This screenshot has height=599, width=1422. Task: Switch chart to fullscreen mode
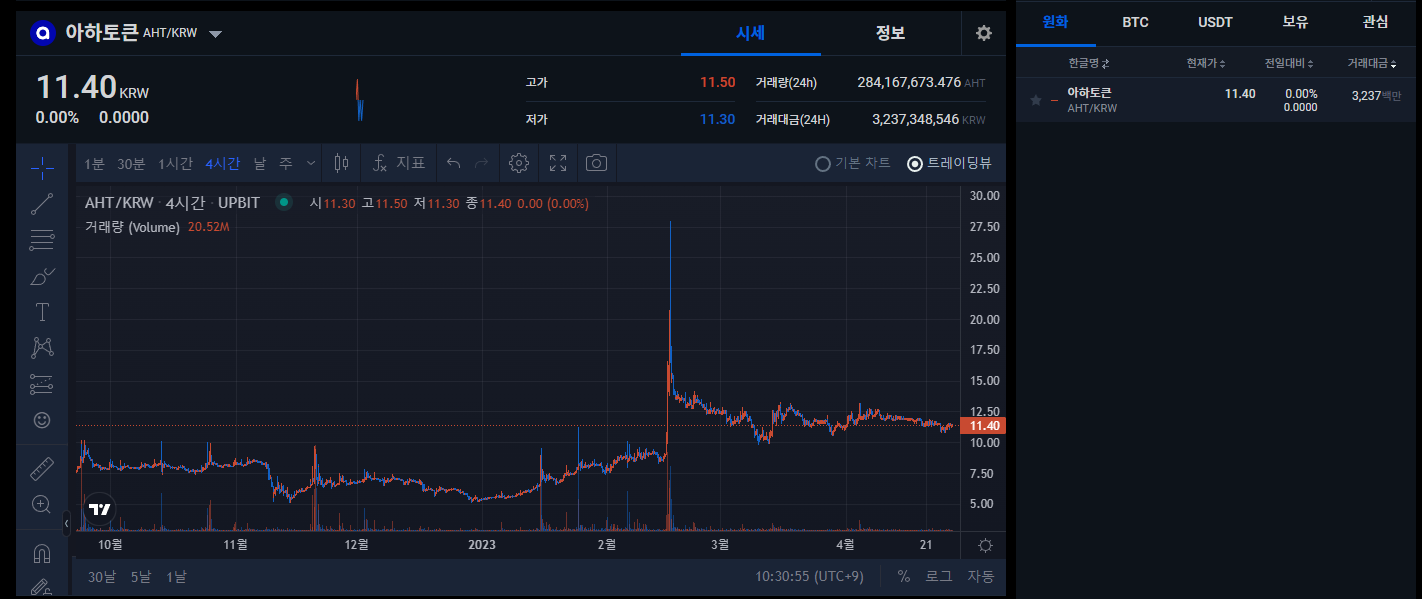558,163
